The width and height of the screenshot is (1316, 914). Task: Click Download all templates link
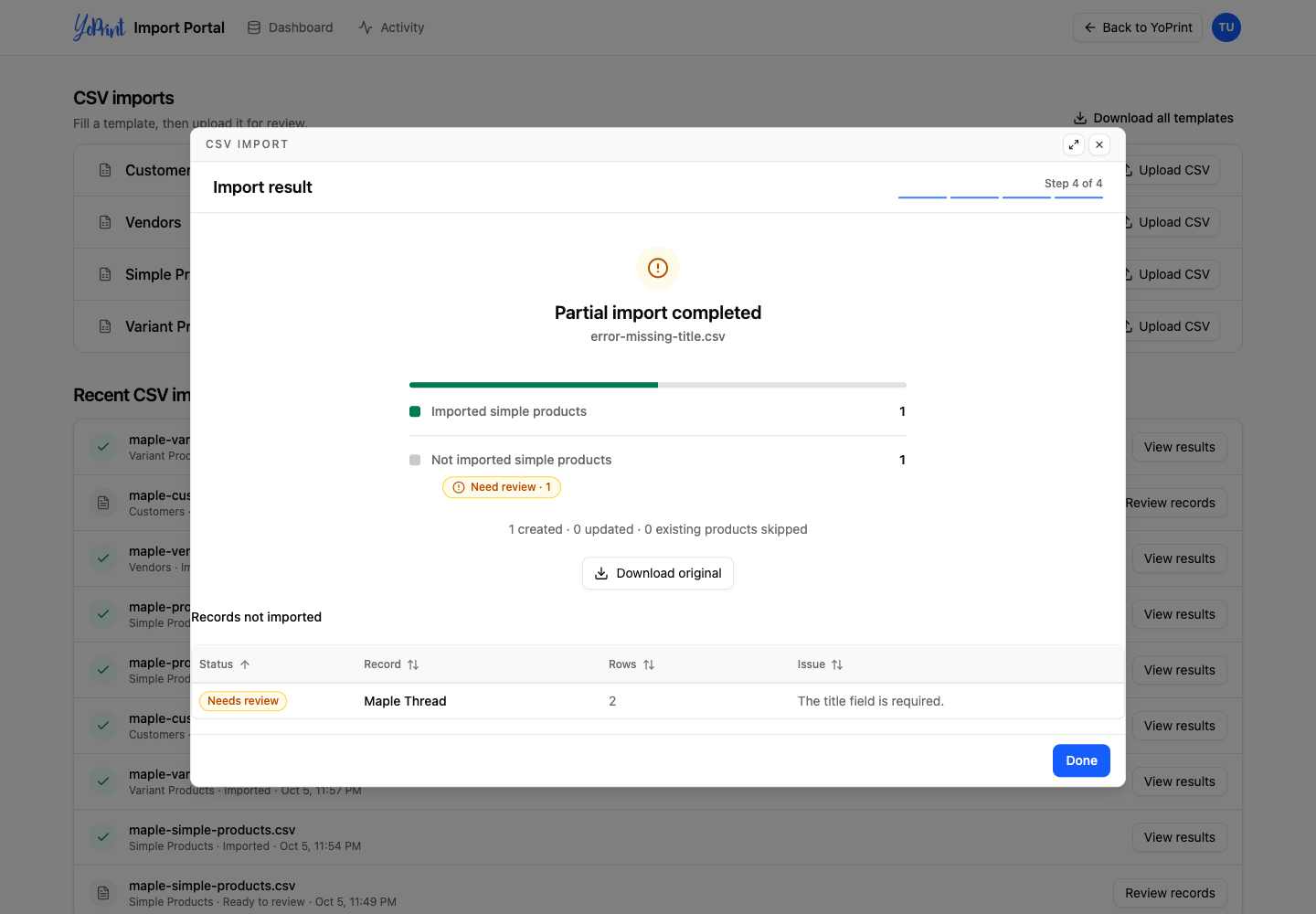1153,118
